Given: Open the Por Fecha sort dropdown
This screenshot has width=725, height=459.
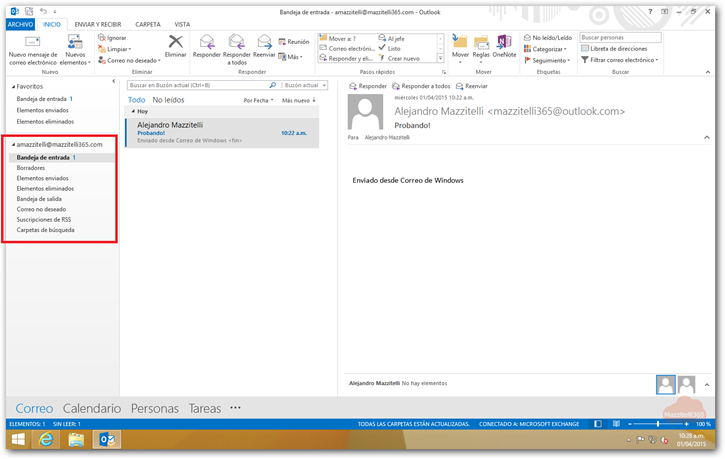Looking at the screenshot, I should [x=258, y=101].
